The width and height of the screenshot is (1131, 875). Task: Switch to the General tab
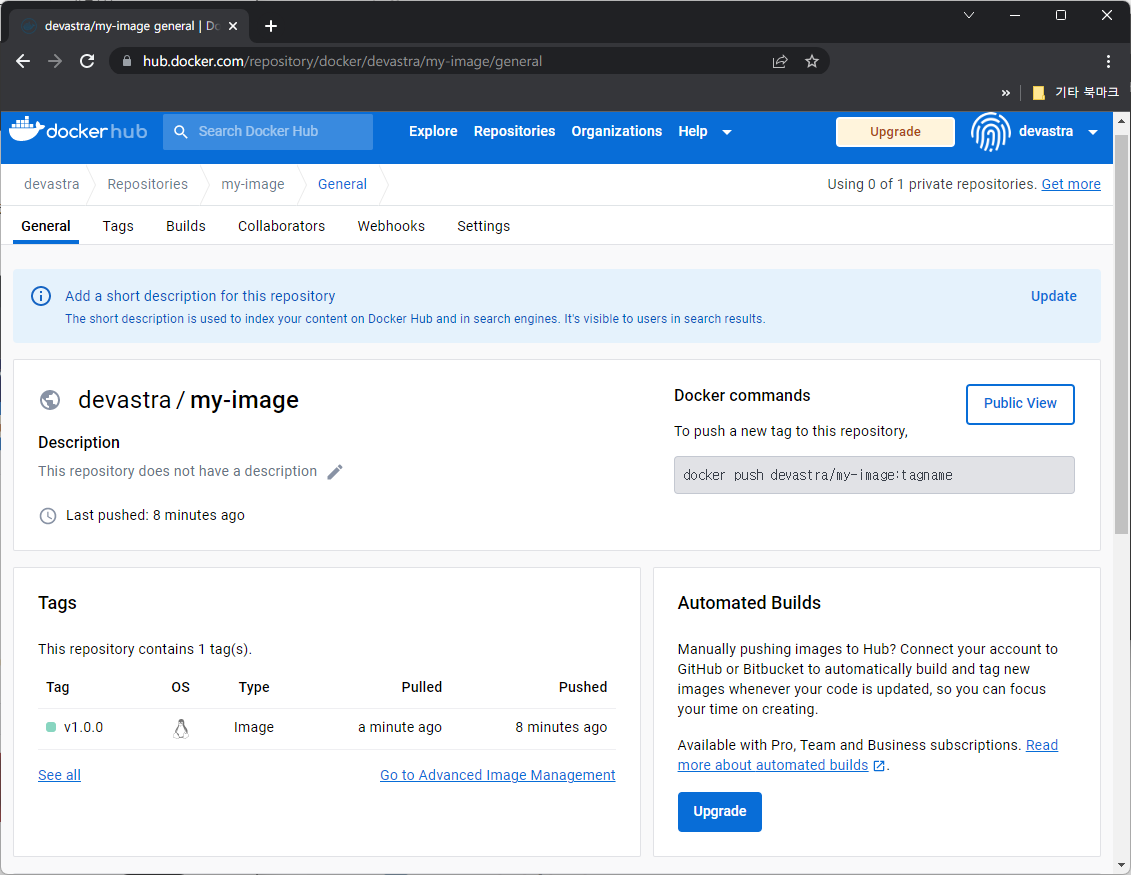(x=45, y=227)
